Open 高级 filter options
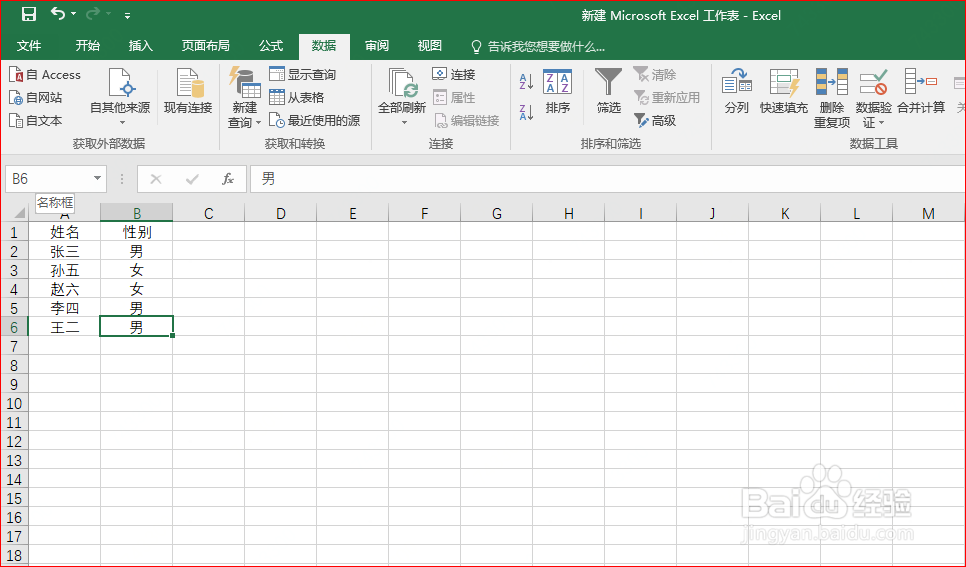The height and width of the screenshot is (567, 966). (655, 120)
